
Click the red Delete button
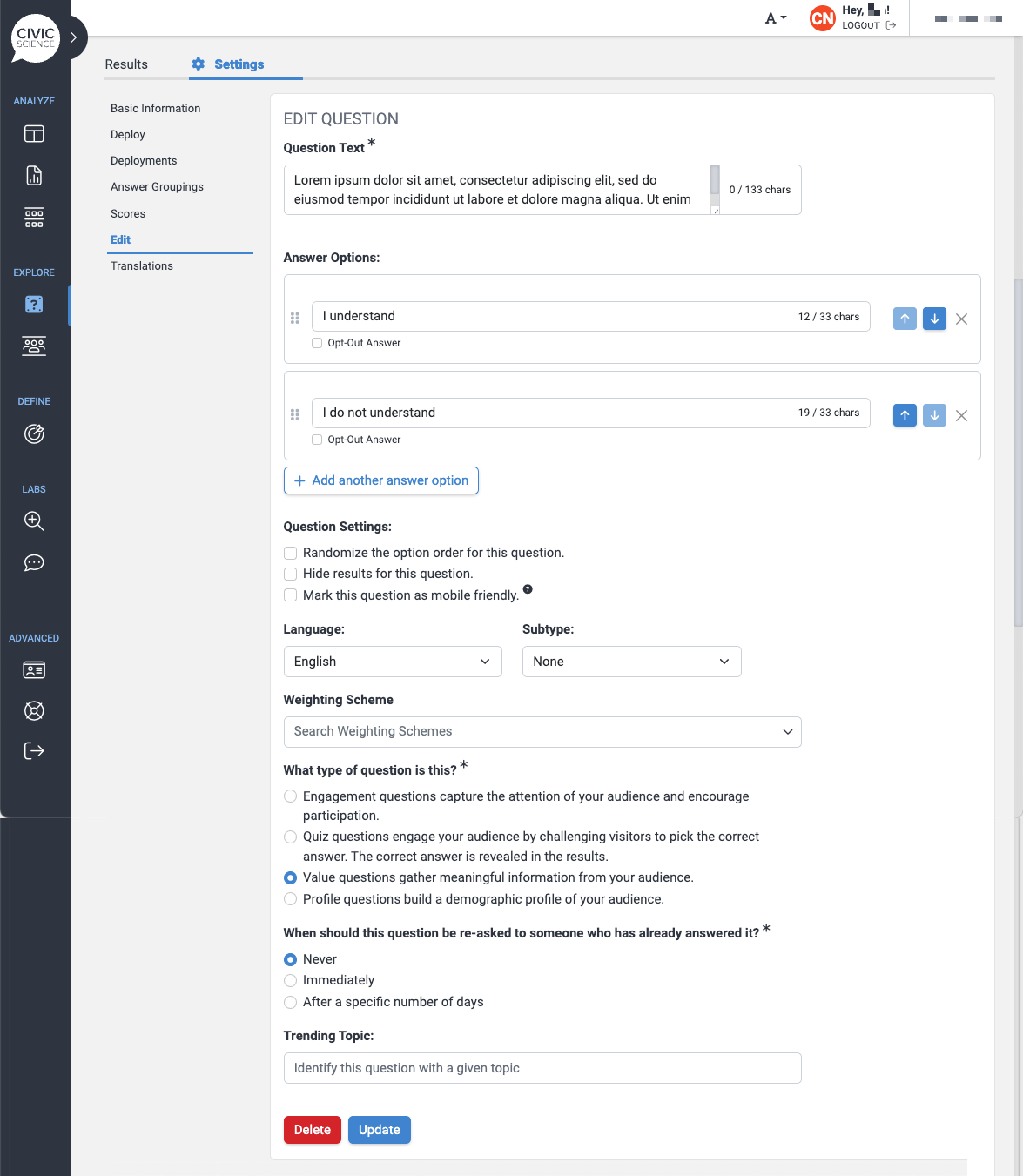click(313, 1130)
